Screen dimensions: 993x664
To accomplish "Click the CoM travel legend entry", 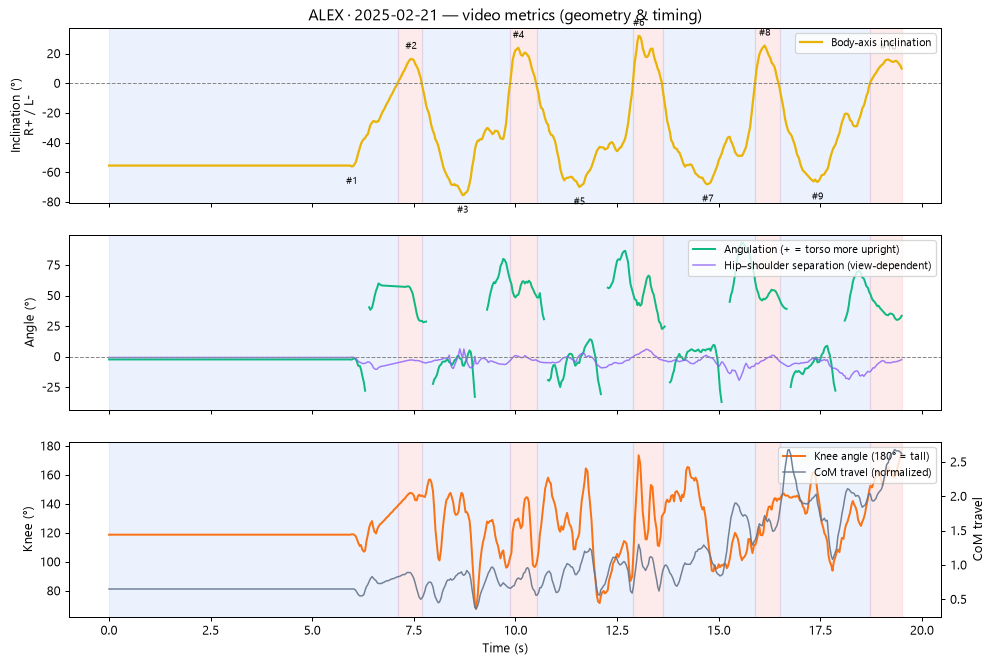I will click(857, 473).
